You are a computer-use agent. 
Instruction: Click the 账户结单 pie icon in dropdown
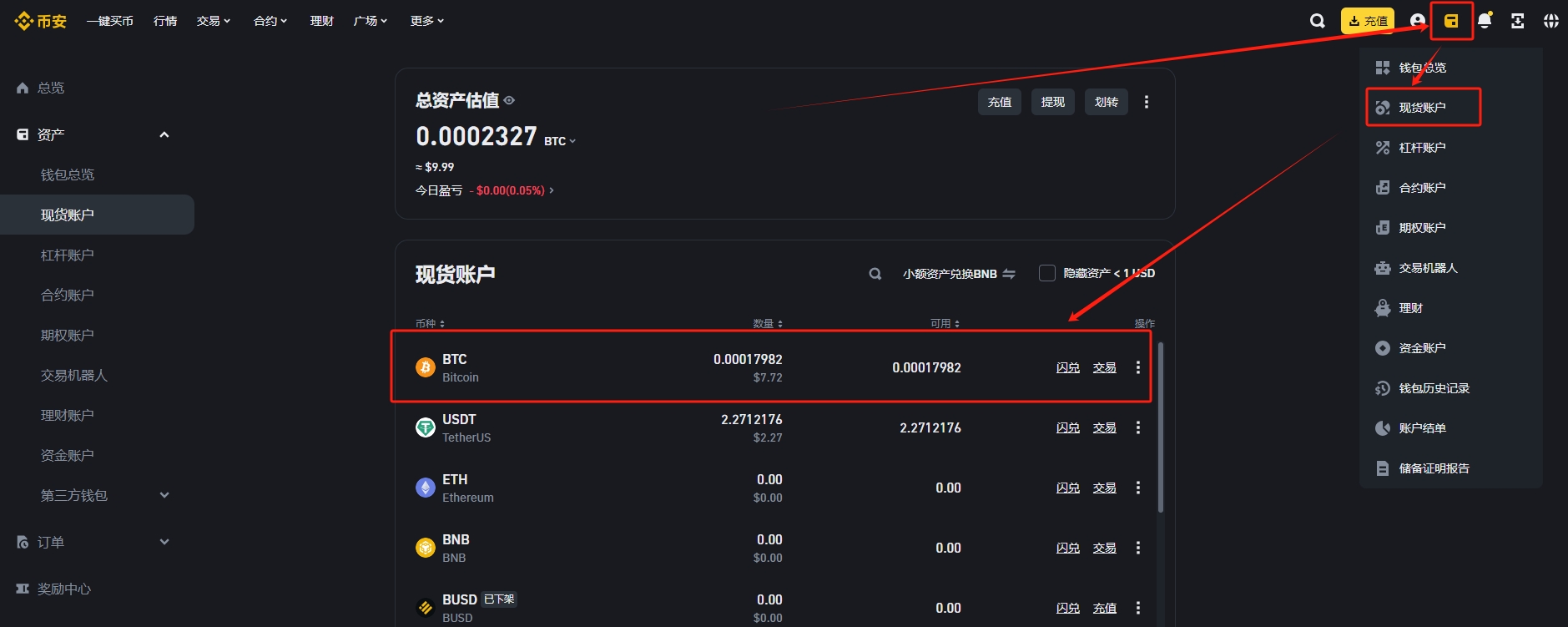(1383, 428)
